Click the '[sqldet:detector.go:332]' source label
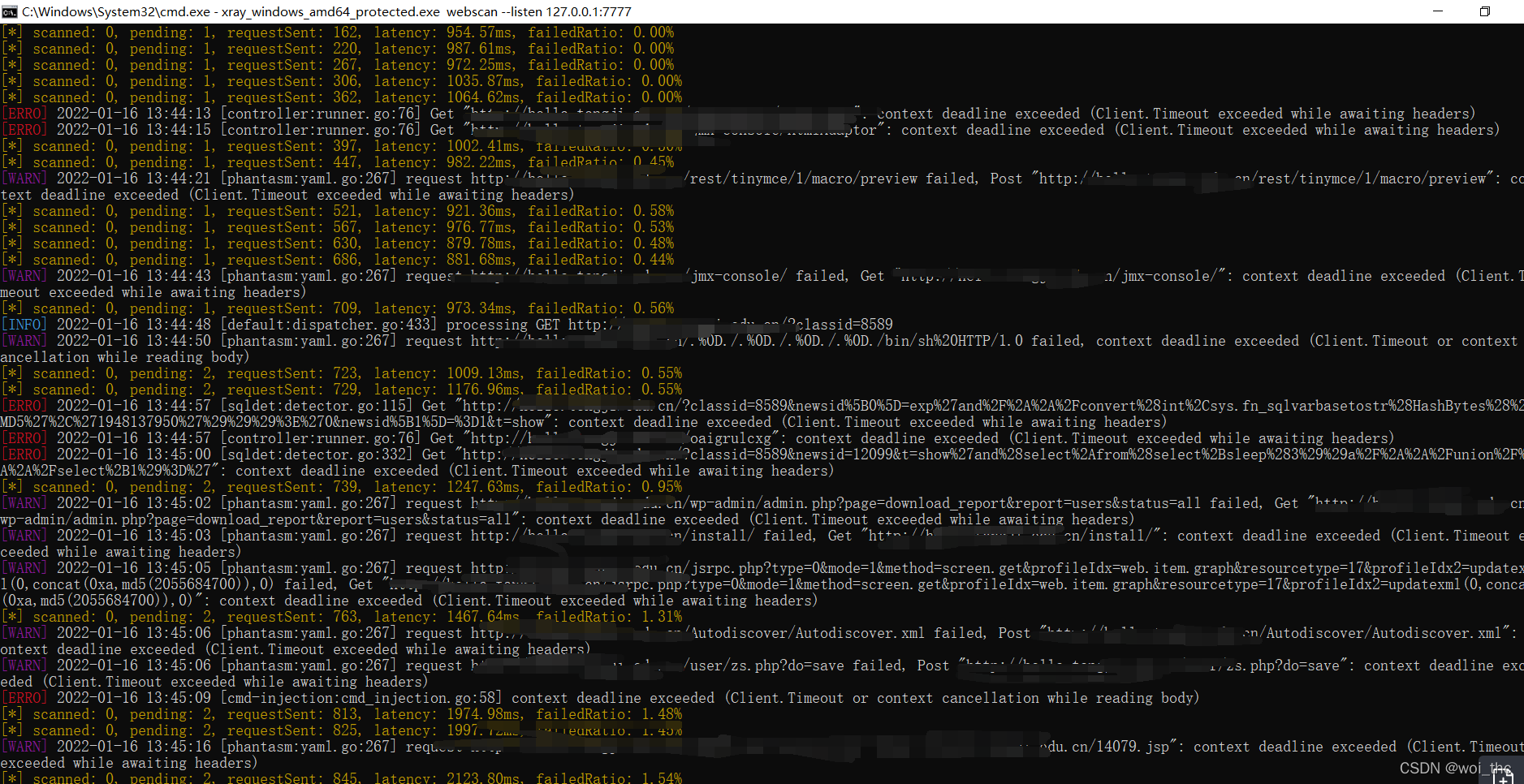Screen dimensions: 1524x784 coord(317,454)
